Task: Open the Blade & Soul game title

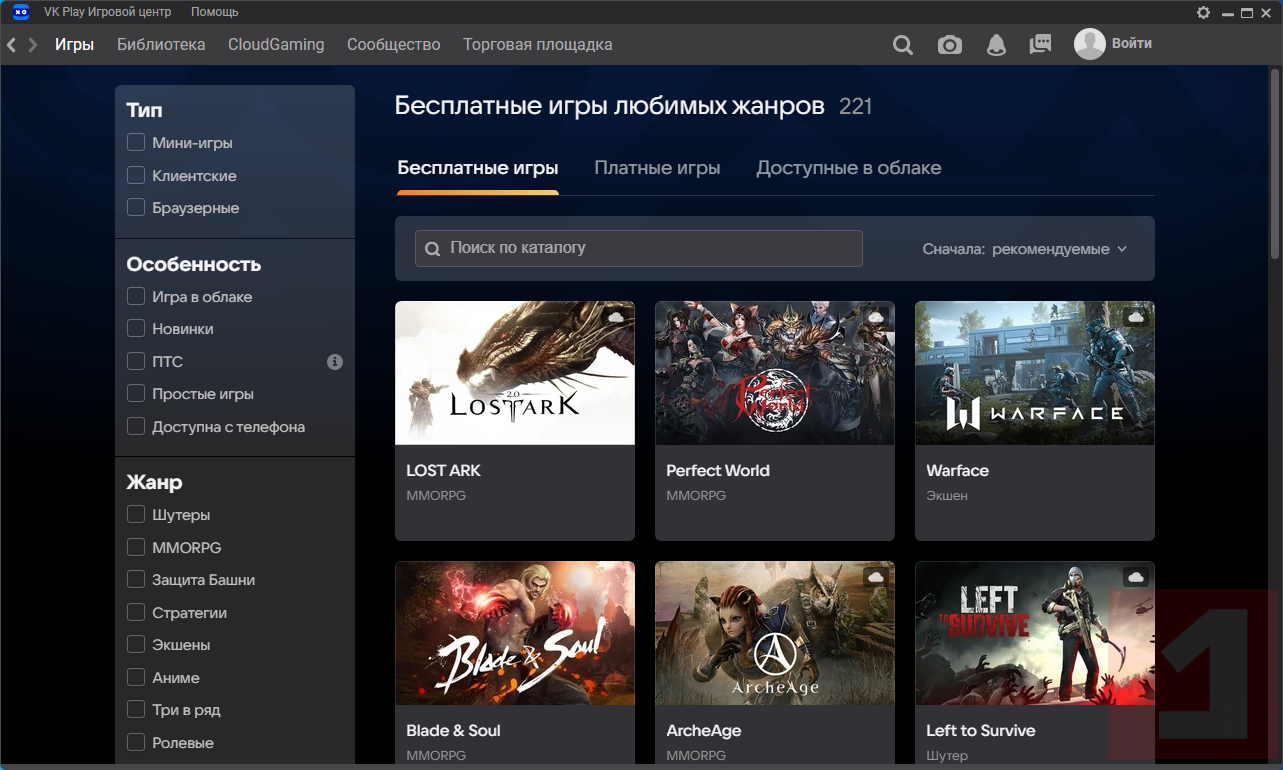Action: [x=453, y=731]
